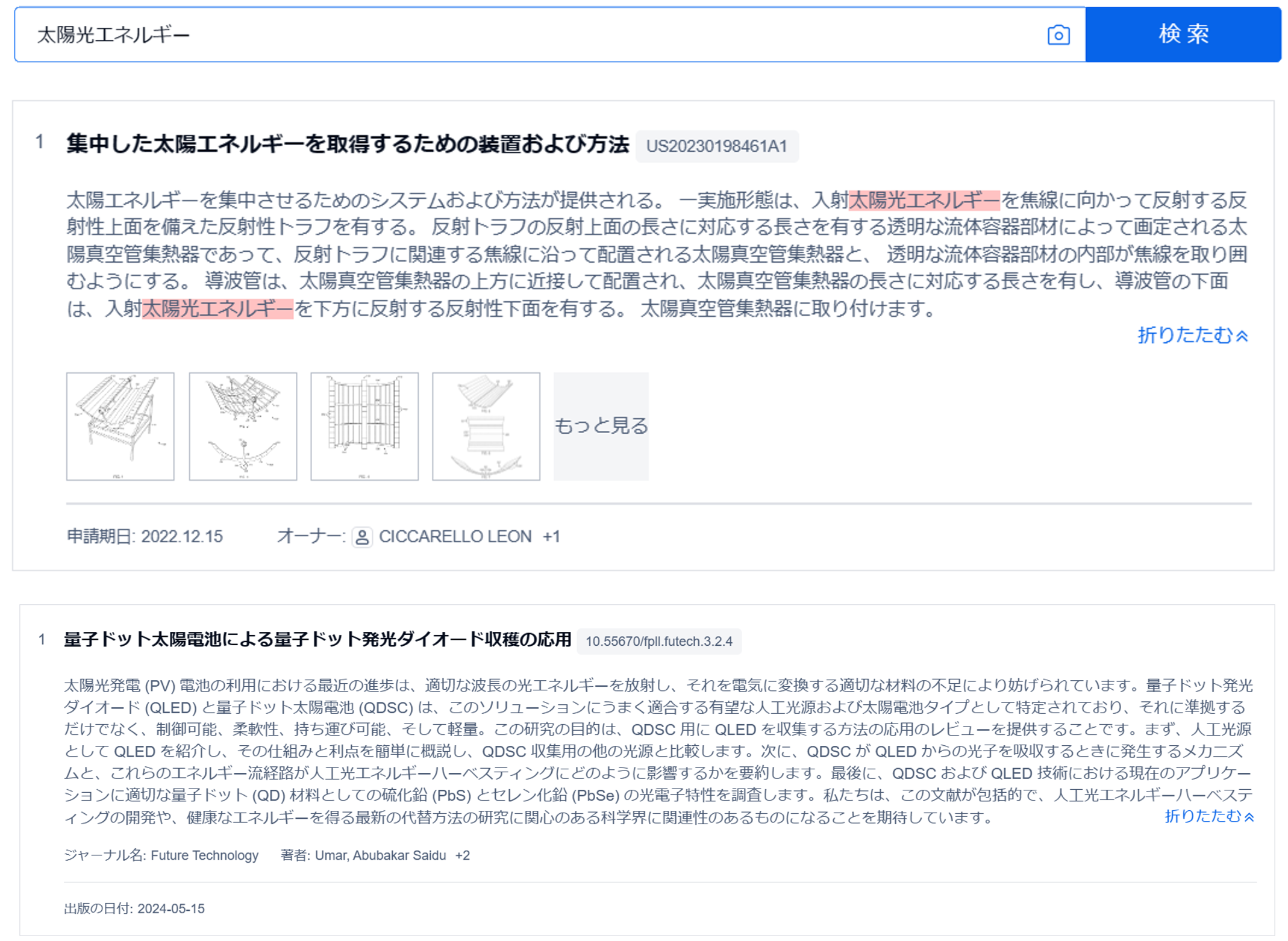
Task: Click the camera icon for image search
Action: point(1058,35)
